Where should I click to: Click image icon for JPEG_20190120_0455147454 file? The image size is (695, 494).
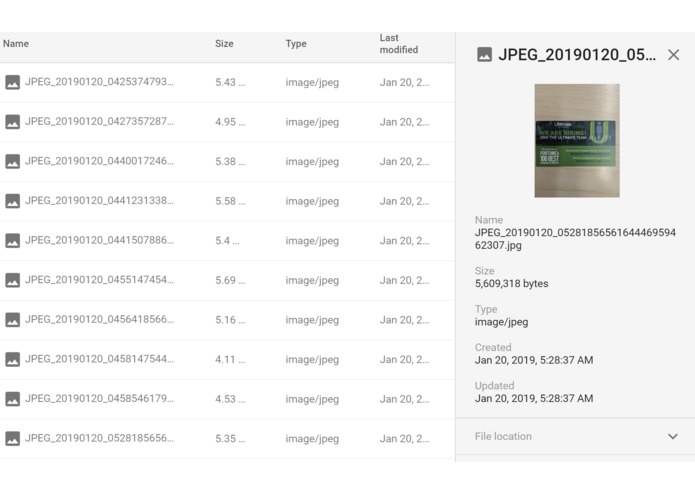pyautogui.click(x=12, y=280)
